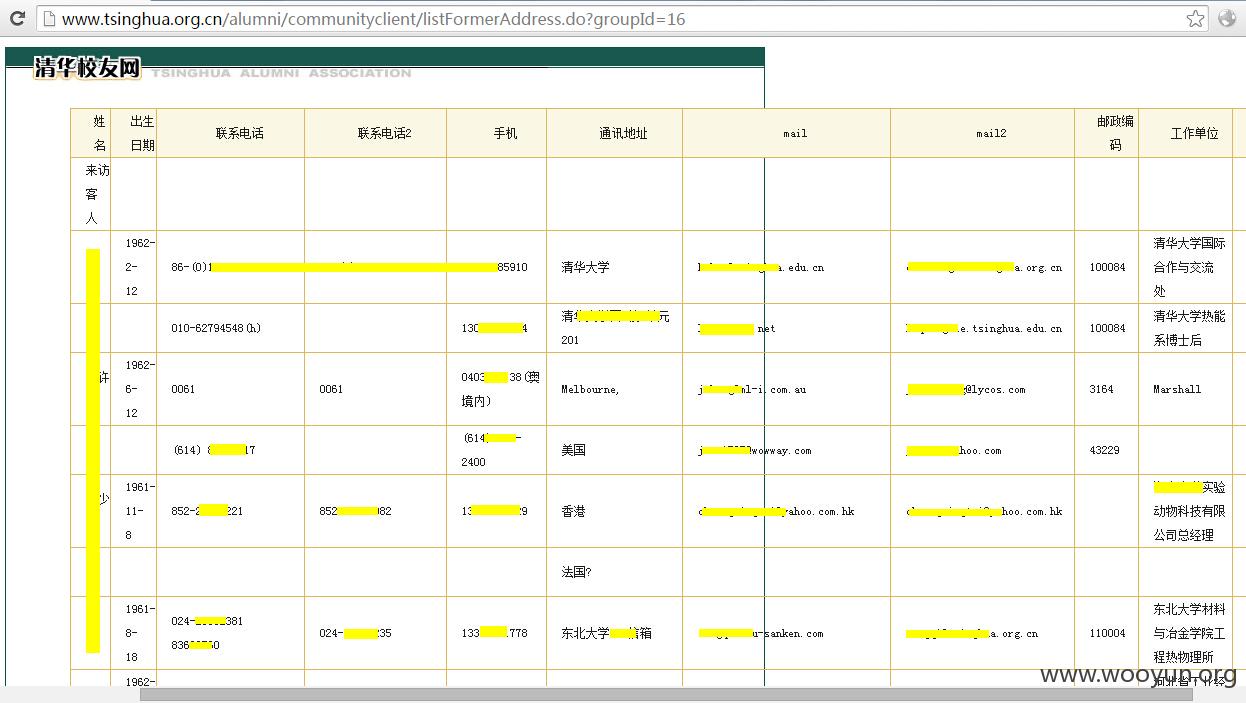Screen dimensions: 1246x703
Task: Click the Tsinghua Alumni Association banner text
Action: pyautogui.click(x=281, y=73)
